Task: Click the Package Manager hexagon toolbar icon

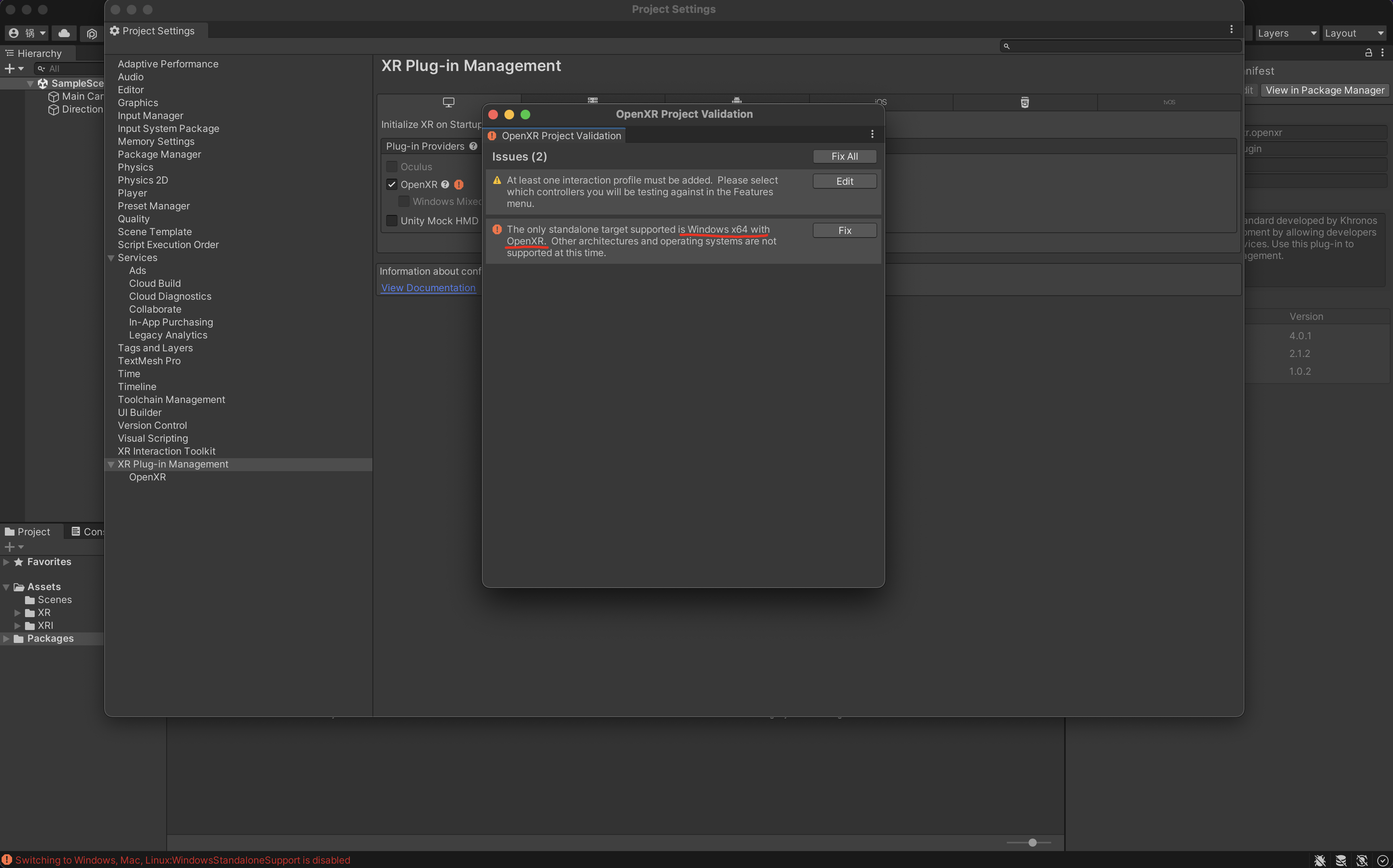Action: click(x=92, y=34)
